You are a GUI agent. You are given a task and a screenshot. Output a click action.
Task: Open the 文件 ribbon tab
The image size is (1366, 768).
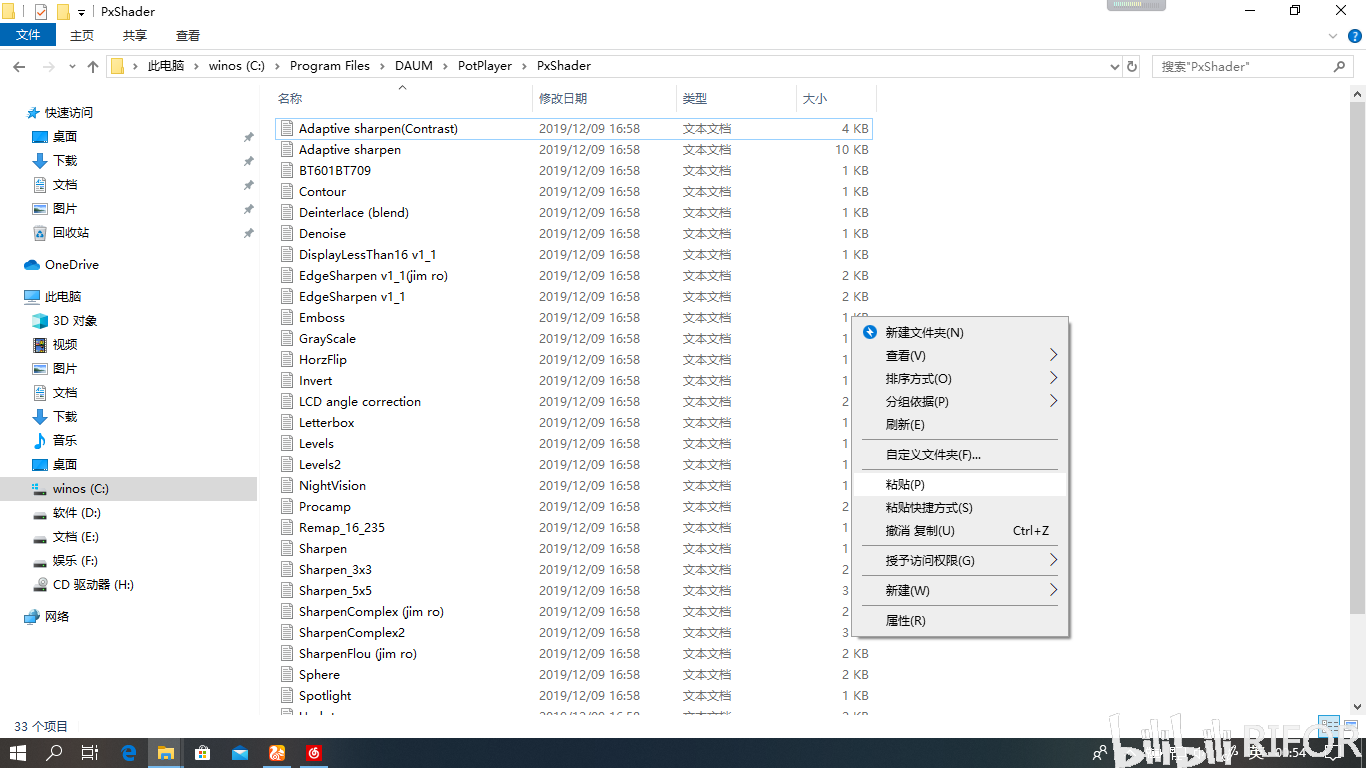click(x=28, y=35)
